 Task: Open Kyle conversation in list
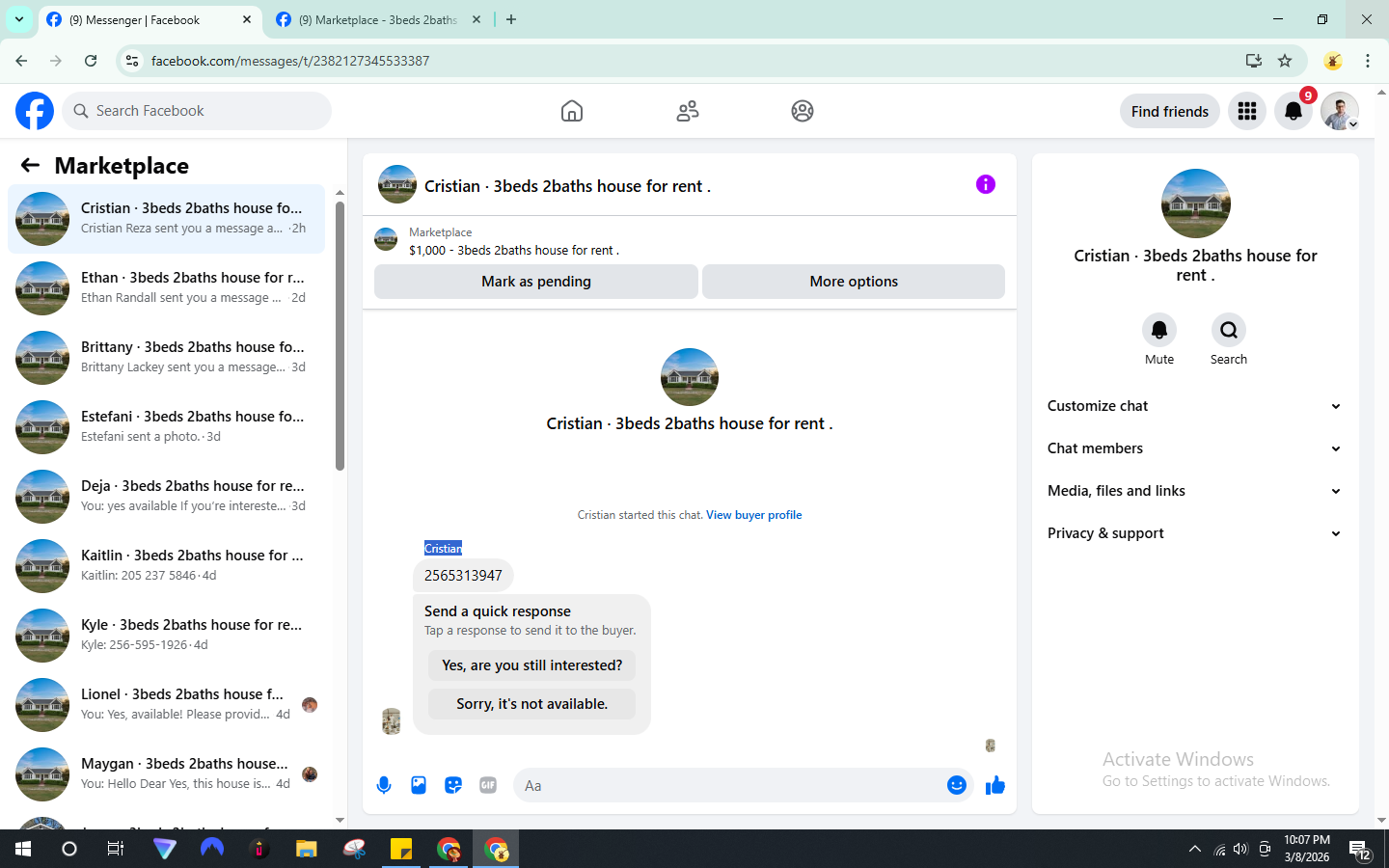[166, 636]
